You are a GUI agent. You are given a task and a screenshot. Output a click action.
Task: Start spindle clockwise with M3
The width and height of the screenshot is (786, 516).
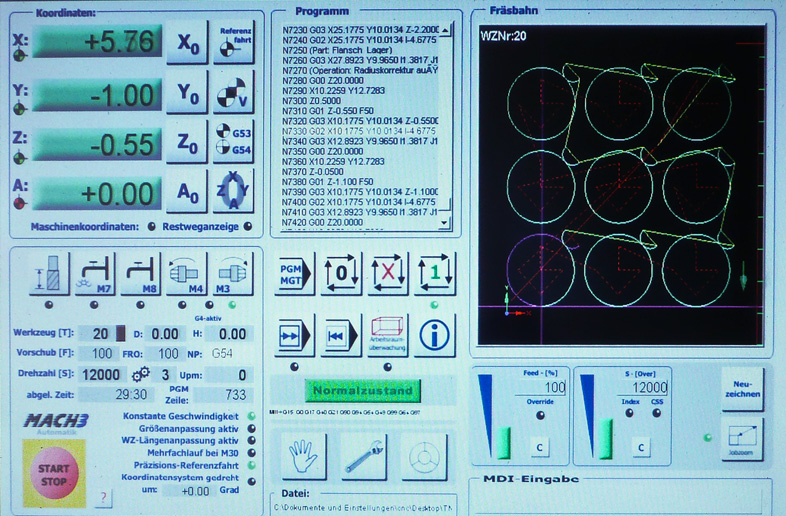[x=233, y=274]
